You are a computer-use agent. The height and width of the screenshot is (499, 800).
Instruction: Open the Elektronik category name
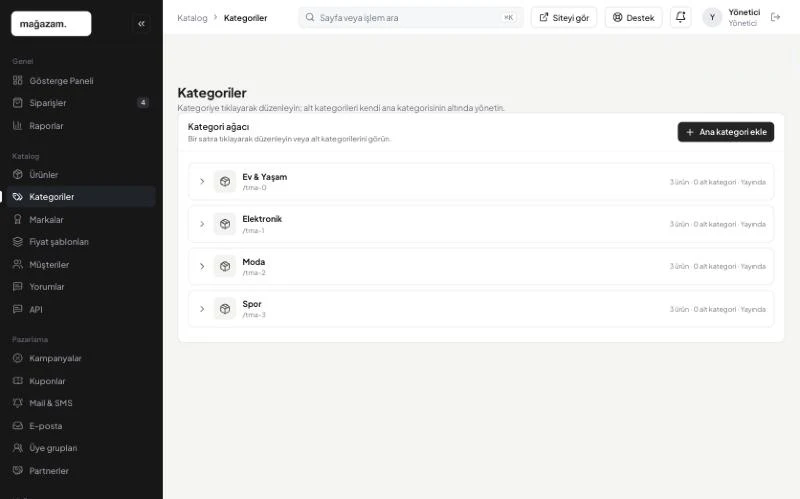262,219
